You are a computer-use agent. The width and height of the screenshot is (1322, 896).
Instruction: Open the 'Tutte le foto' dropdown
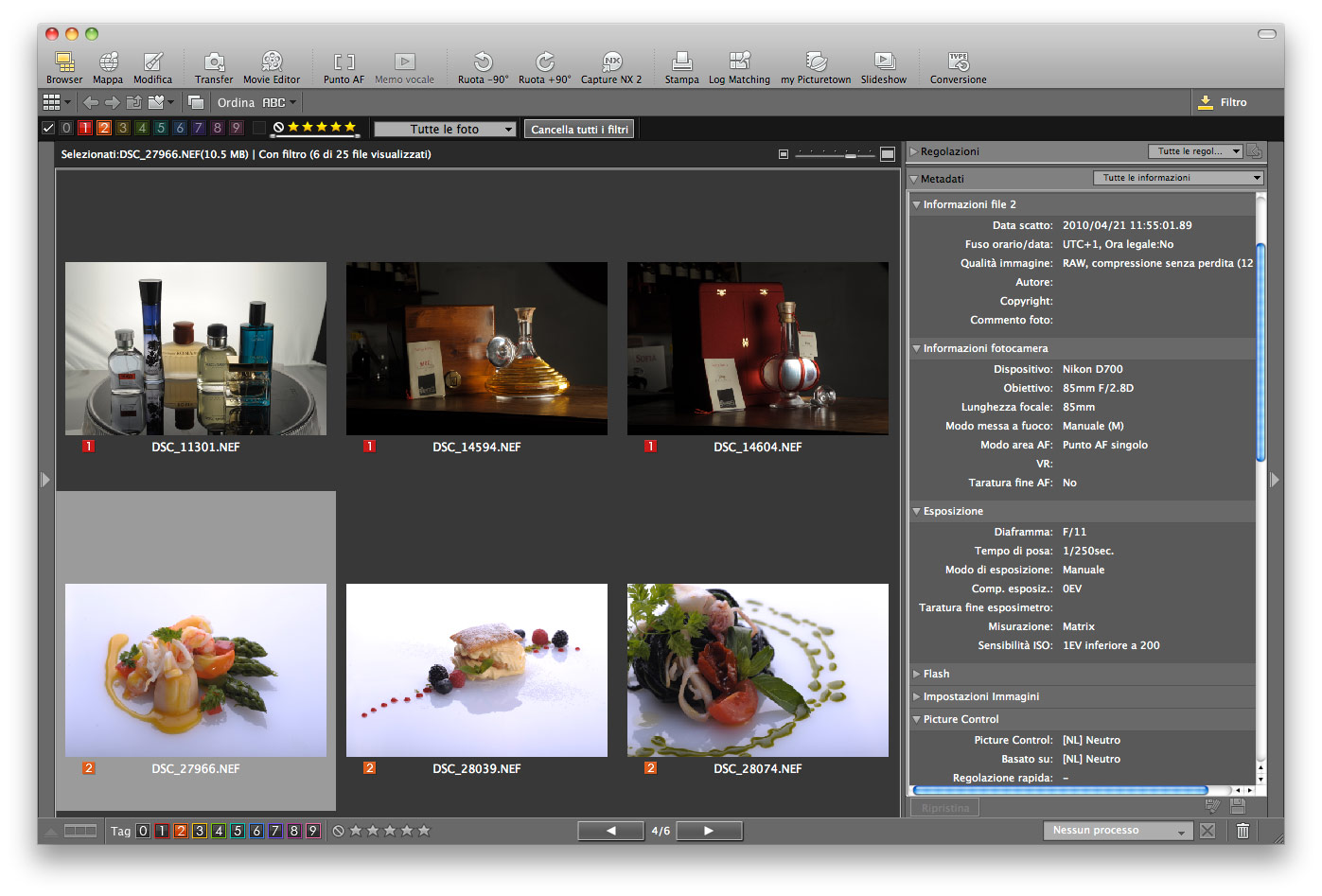click(445, 129)
